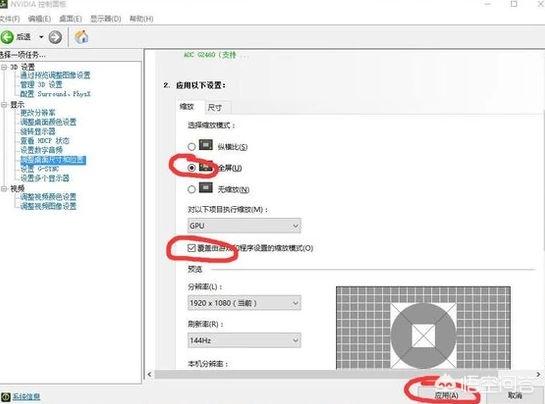Image resolution: width=545 pixels, height=404 pixels.
Task: Click the NVIDIA logo in title bar
Action: pos(3,5)
